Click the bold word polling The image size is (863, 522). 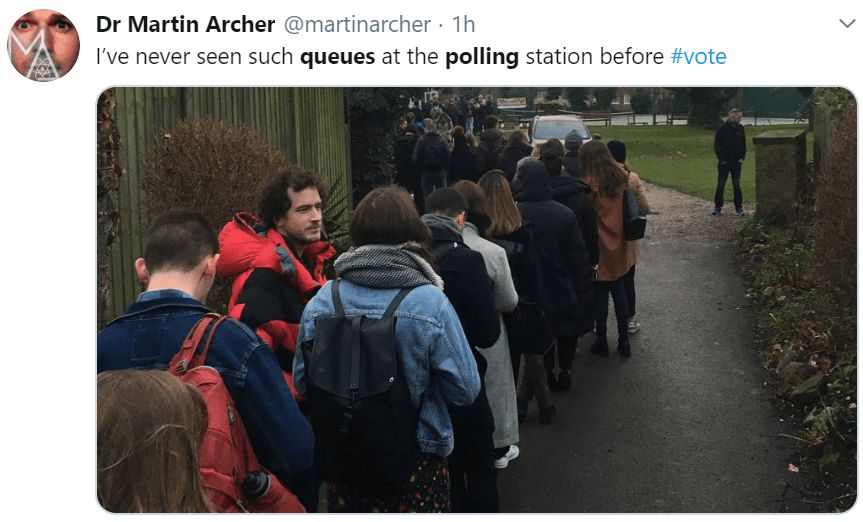[482, 57]
